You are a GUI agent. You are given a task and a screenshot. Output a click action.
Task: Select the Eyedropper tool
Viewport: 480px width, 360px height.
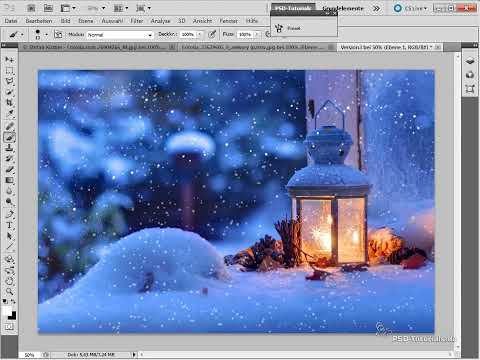pyautogui.click(x=9, y=114)
